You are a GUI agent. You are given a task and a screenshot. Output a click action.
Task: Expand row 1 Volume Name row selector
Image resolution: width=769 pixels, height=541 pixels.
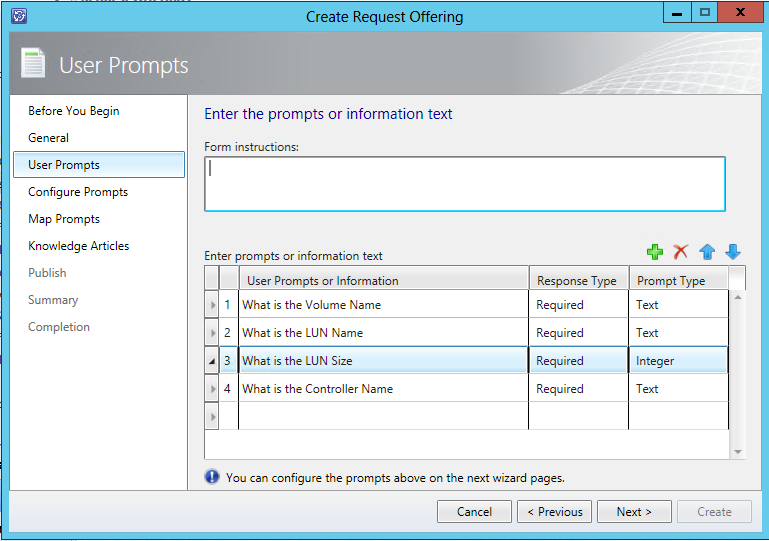coord(211,305)
